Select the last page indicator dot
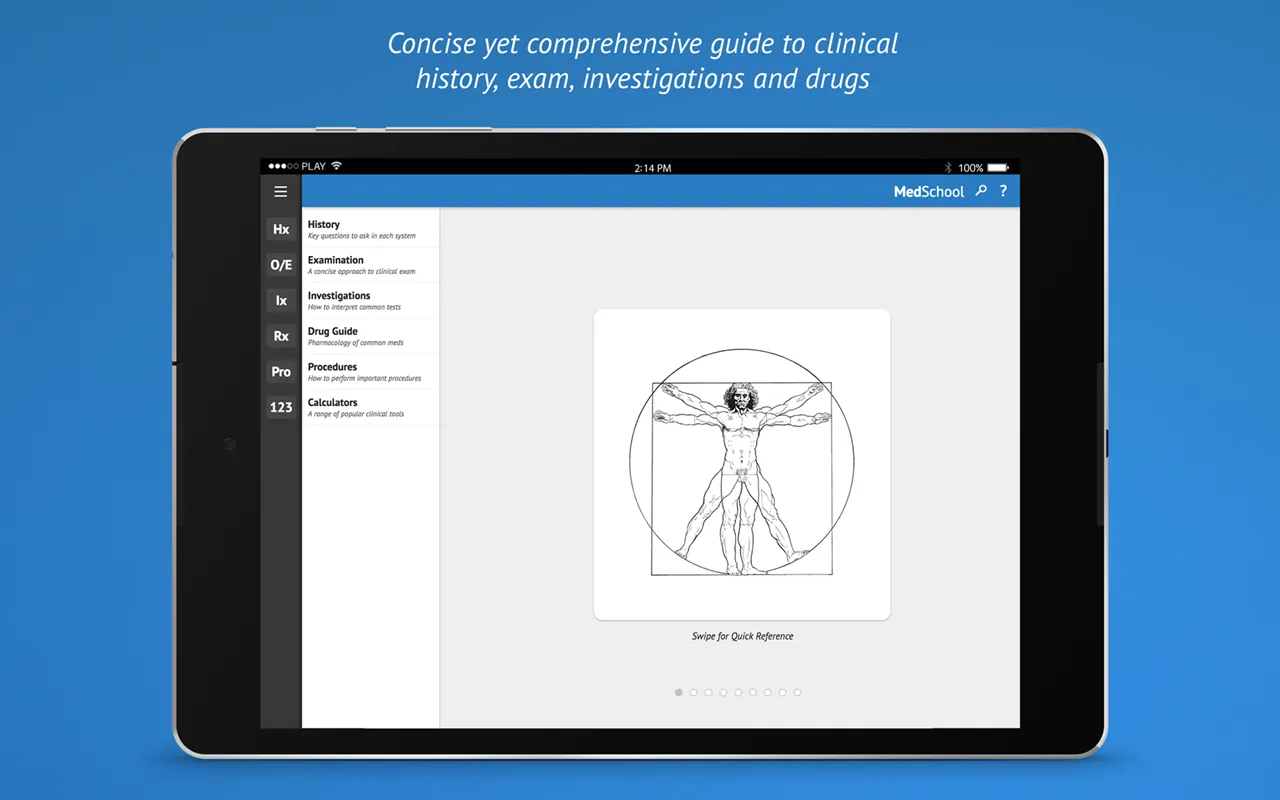The image size is (1280, 800). click(x=797, y=692)
